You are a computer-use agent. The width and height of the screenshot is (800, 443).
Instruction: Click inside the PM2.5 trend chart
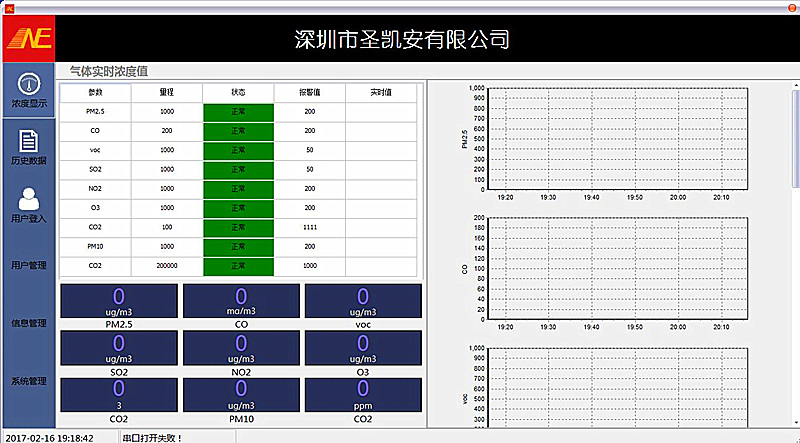(x=617, y=139)
